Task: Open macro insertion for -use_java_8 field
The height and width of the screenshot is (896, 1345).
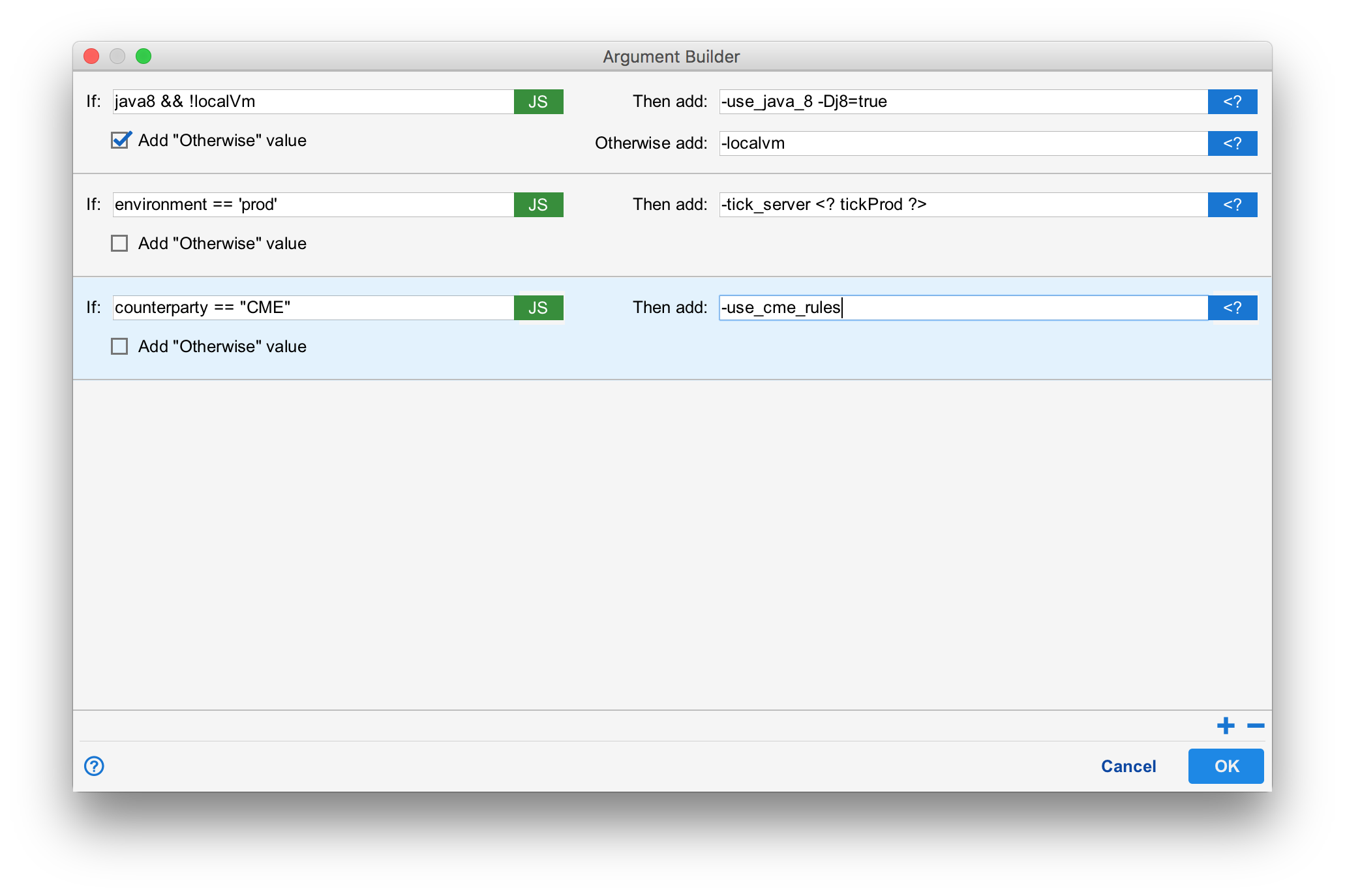Action: [1232, 102]
